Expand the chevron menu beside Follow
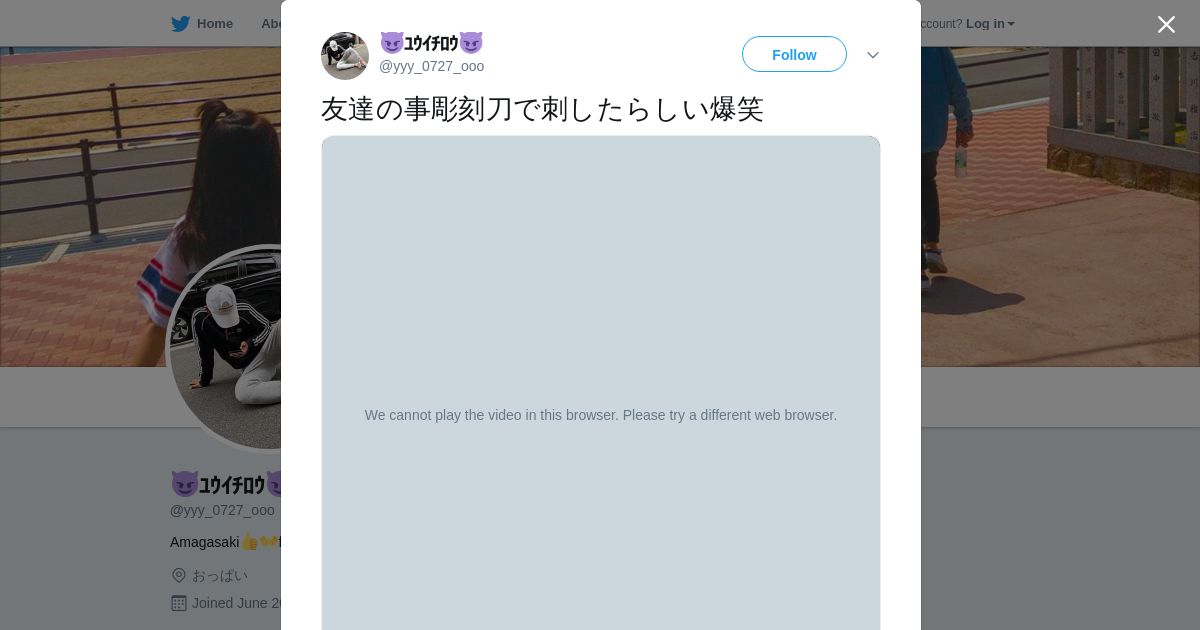 (x=873, y=55)
